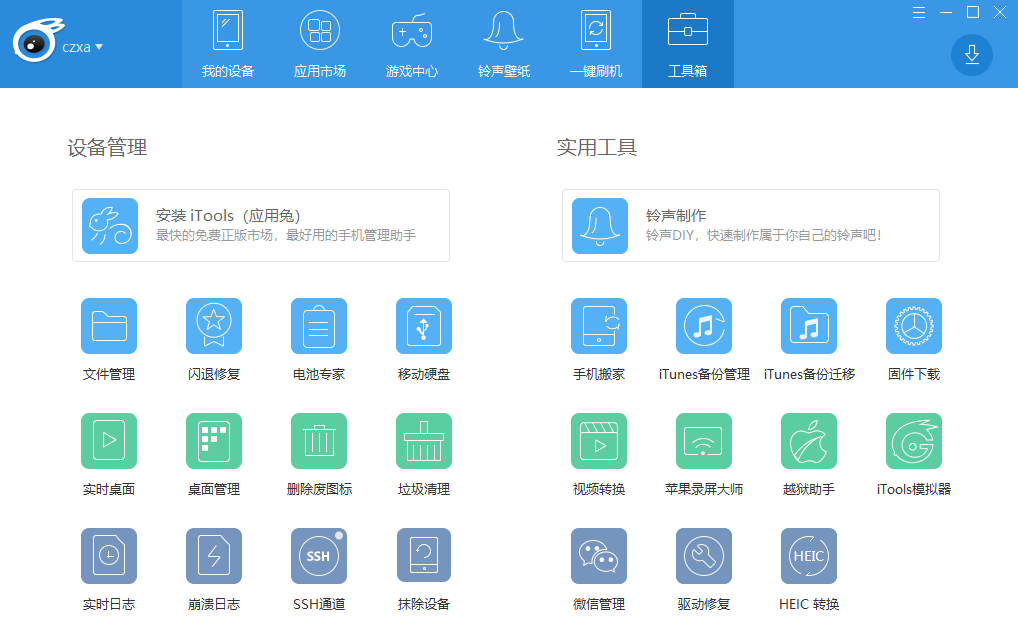Click the download manager arrow button
The height and width of the screenshot is (633, 1018).
[971, 55]
